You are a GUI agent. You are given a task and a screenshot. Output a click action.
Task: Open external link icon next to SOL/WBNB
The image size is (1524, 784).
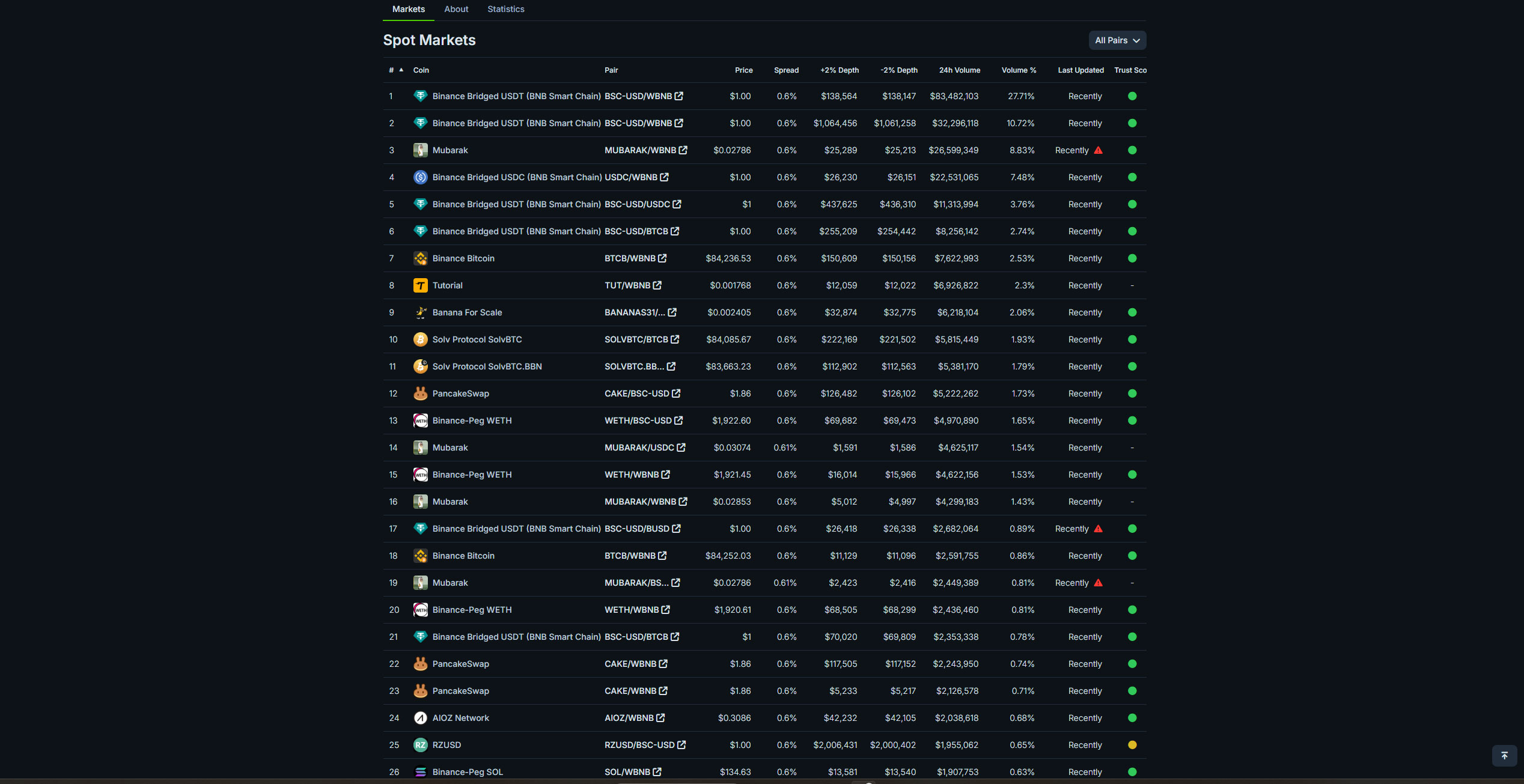pos(657,772)
